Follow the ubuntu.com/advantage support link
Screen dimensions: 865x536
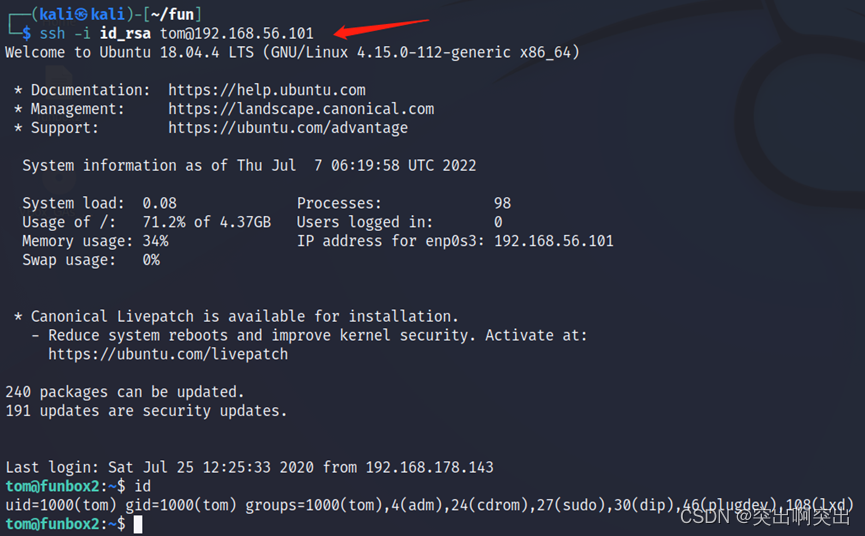point(288,128)
